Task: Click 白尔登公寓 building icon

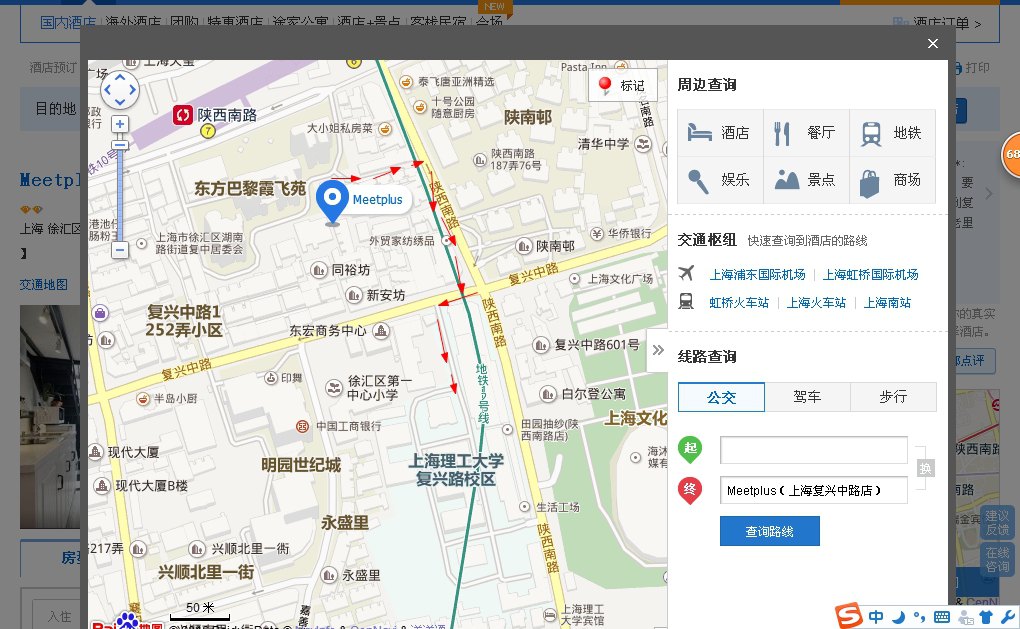Action: click(548, 394)
